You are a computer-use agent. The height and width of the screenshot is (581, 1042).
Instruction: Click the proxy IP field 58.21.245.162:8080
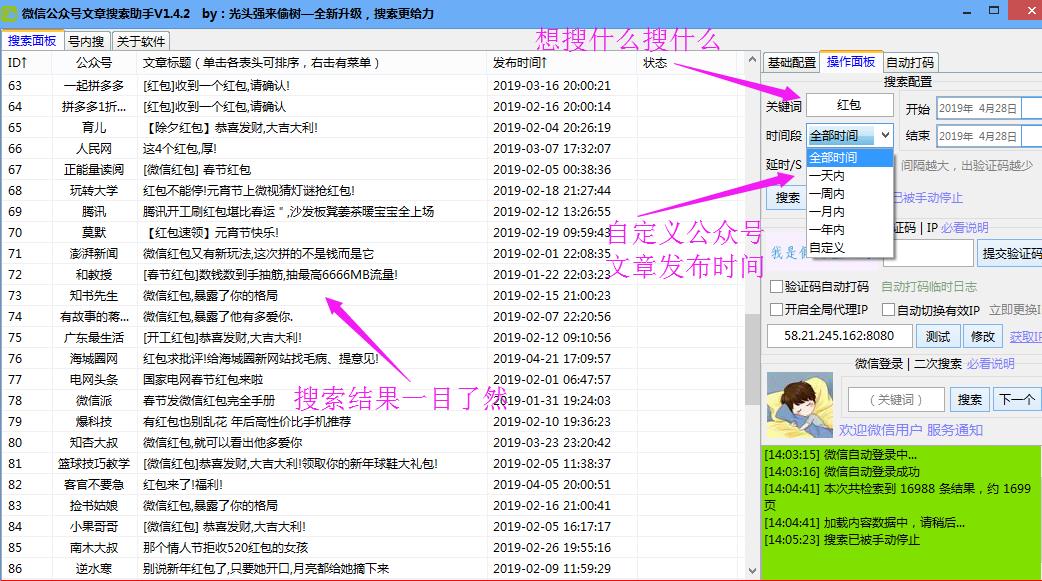click(x=839, y=336)
